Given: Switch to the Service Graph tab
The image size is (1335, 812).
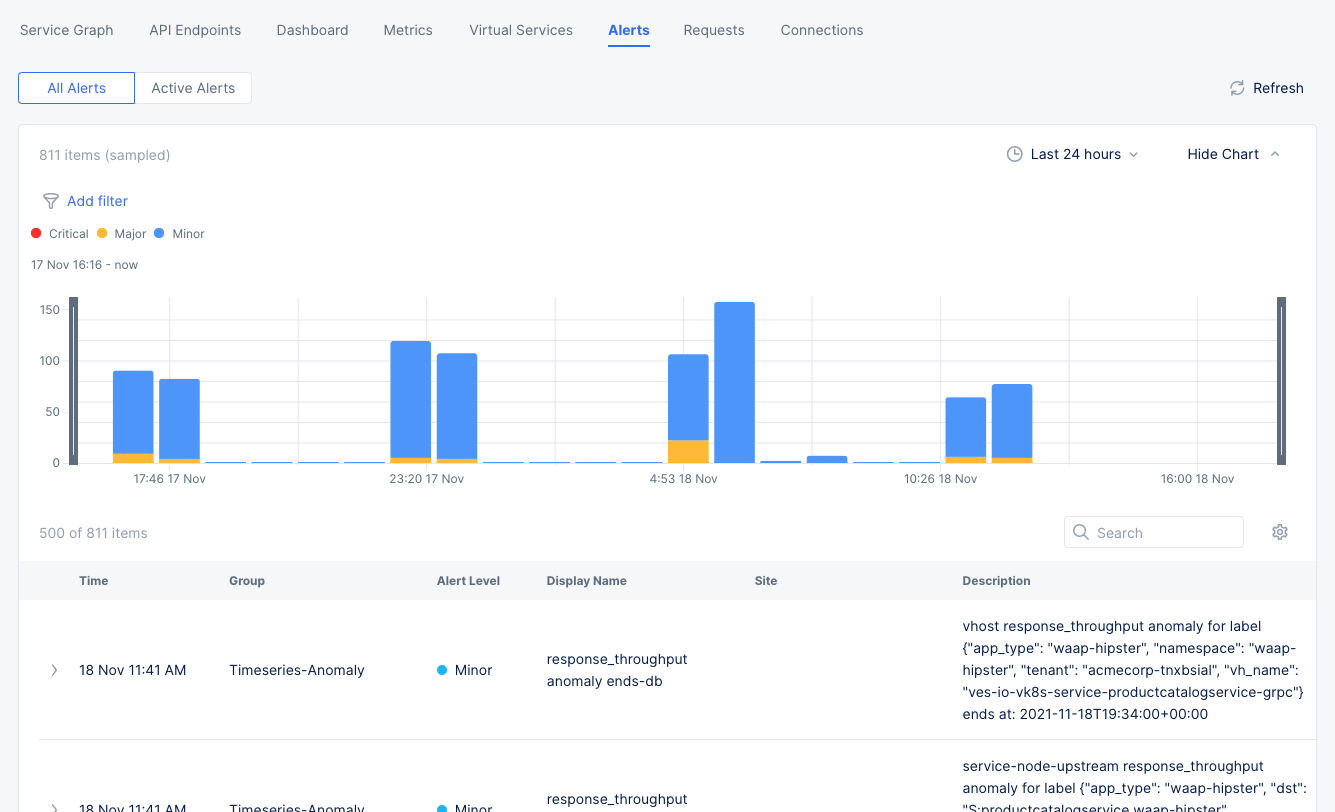Looking at the screenshot, I should coord(66,30).
